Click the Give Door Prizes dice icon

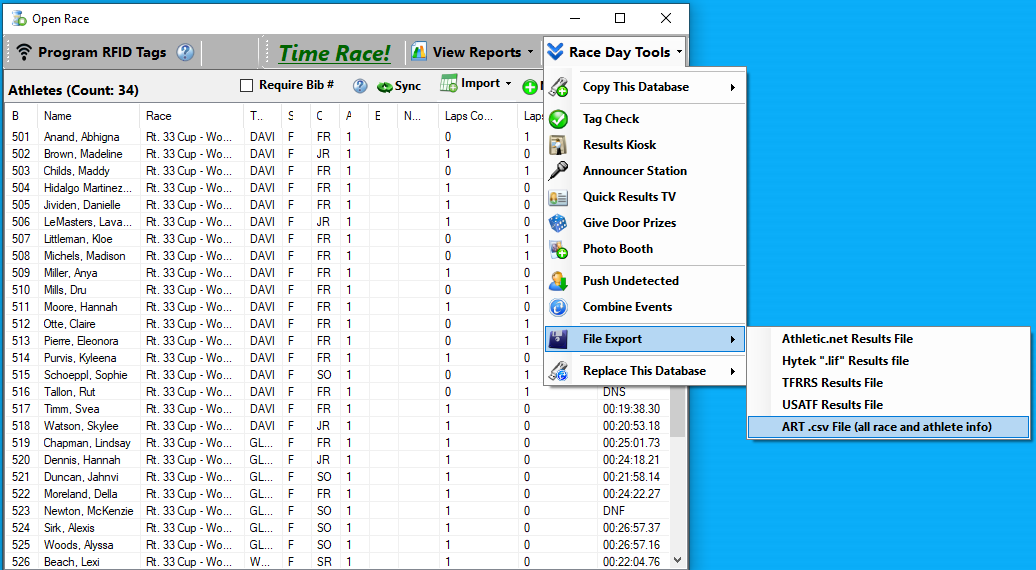tap(558, 223)
